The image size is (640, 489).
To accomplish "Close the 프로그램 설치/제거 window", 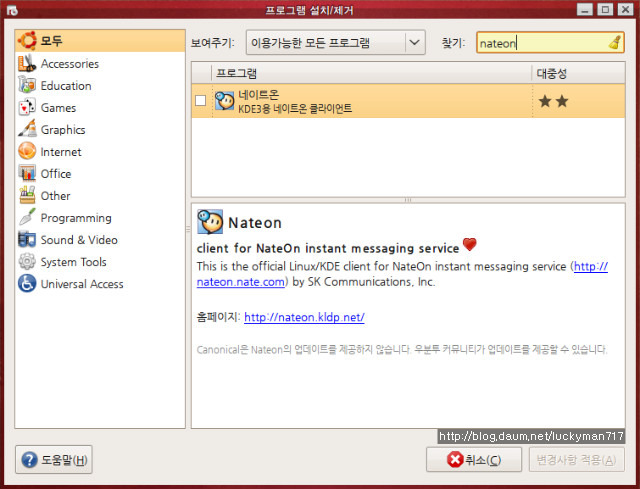I will point(625,9).
